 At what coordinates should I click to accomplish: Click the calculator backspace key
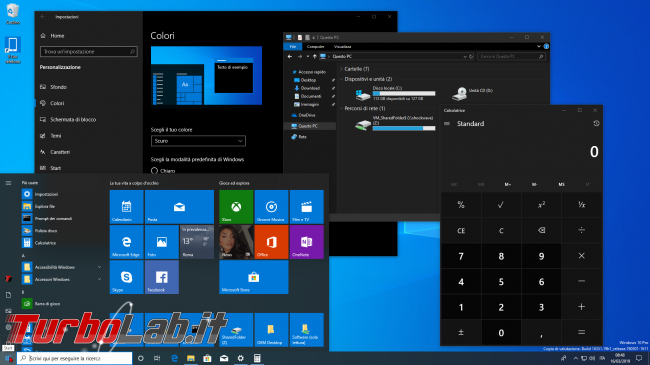click(541, 230)
